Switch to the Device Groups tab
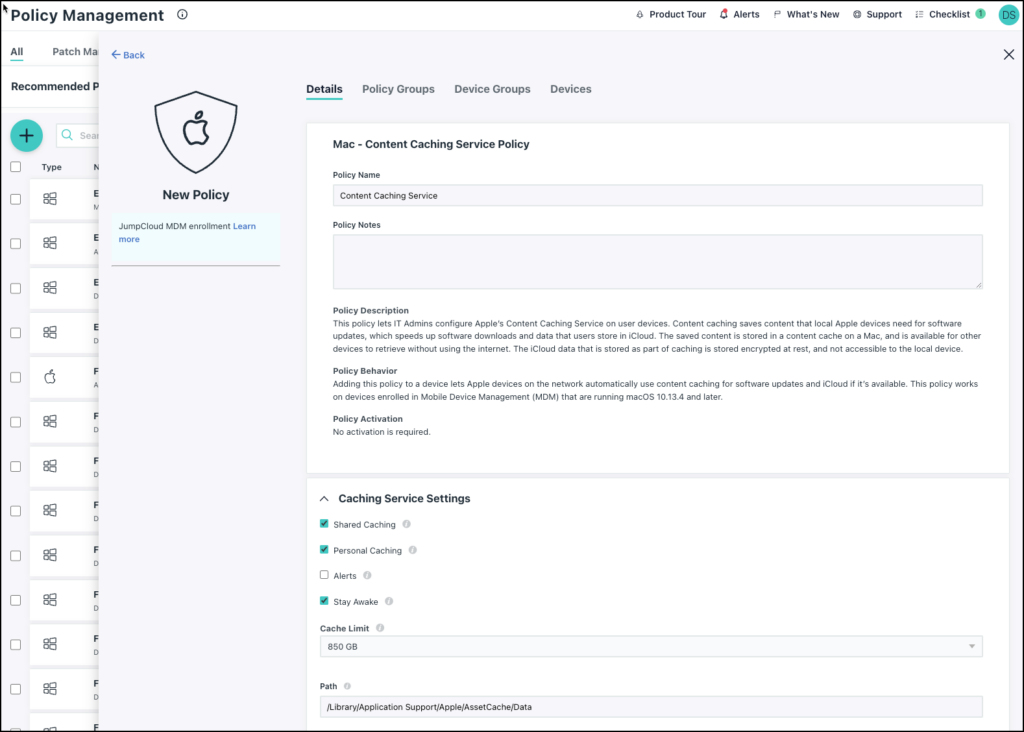This screenshot has width=1024, height=732. point(492,89)
